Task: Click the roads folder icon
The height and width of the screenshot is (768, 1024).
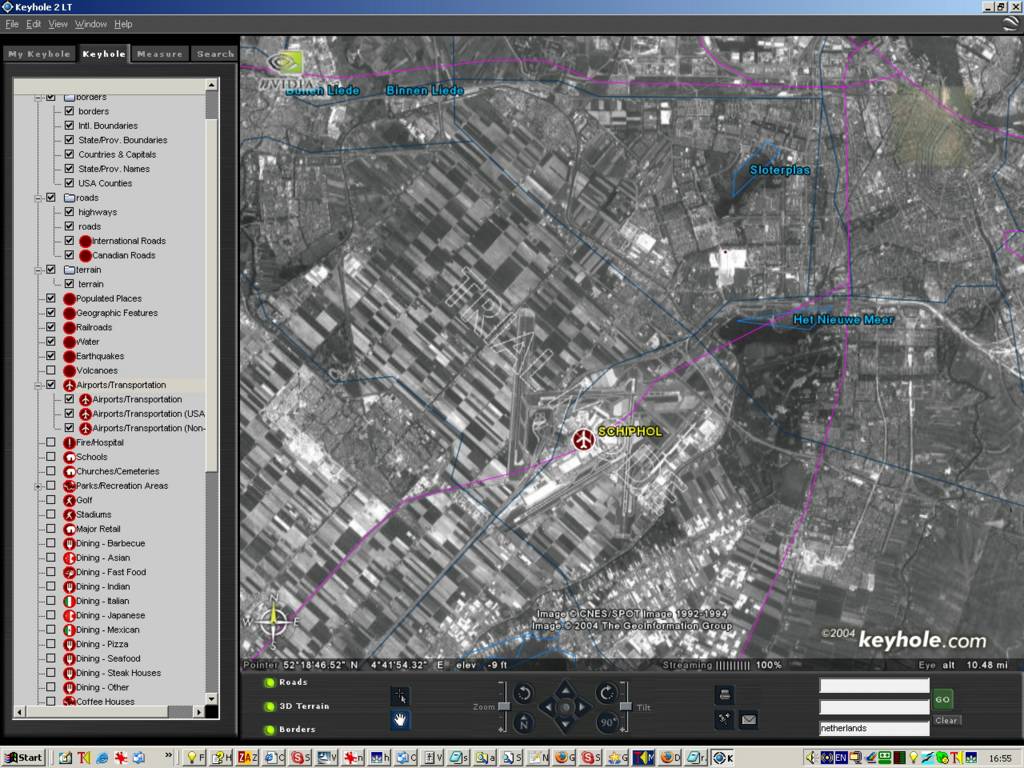Action: pyautogui.click(x=69, y=197)
